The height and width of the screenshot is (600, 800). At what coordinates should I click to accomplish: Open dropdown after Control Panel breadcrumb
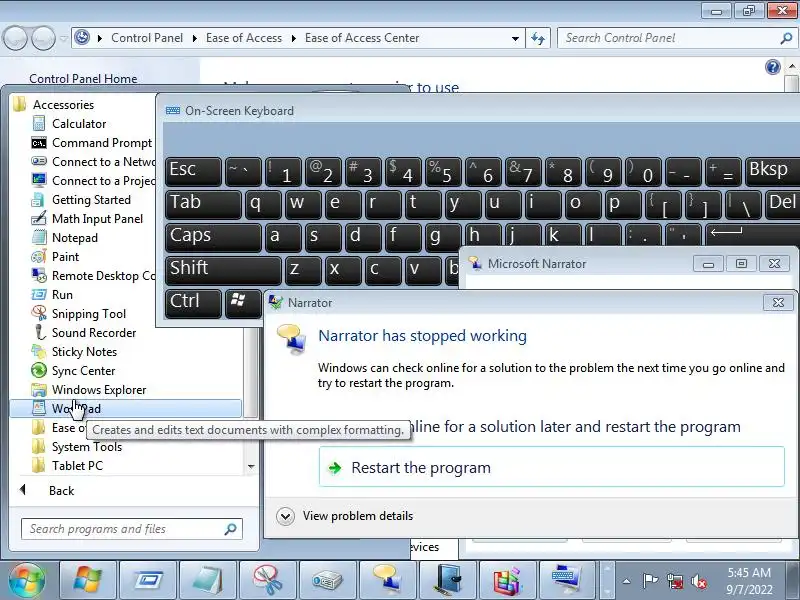point(194,38)
